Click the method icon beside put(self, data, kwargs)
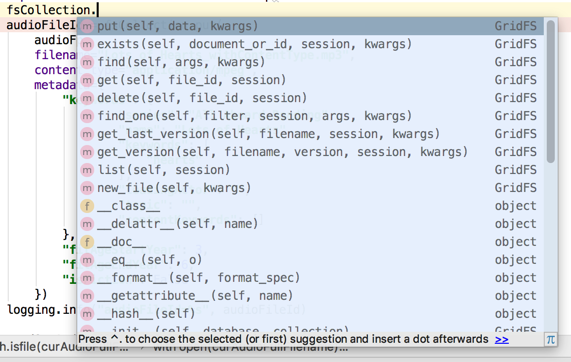The width and height of the screenshot is (571, 362). [87, 26]
